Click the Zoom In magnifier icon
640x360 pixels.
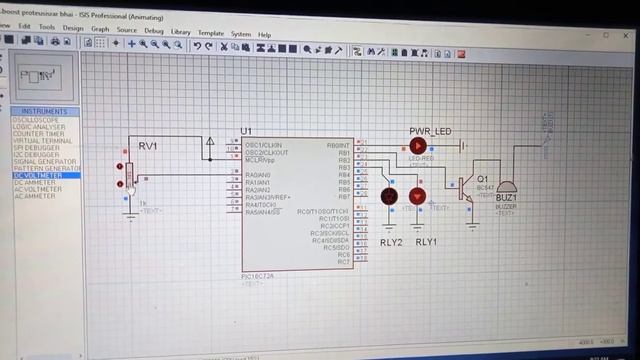pos(143,44)
